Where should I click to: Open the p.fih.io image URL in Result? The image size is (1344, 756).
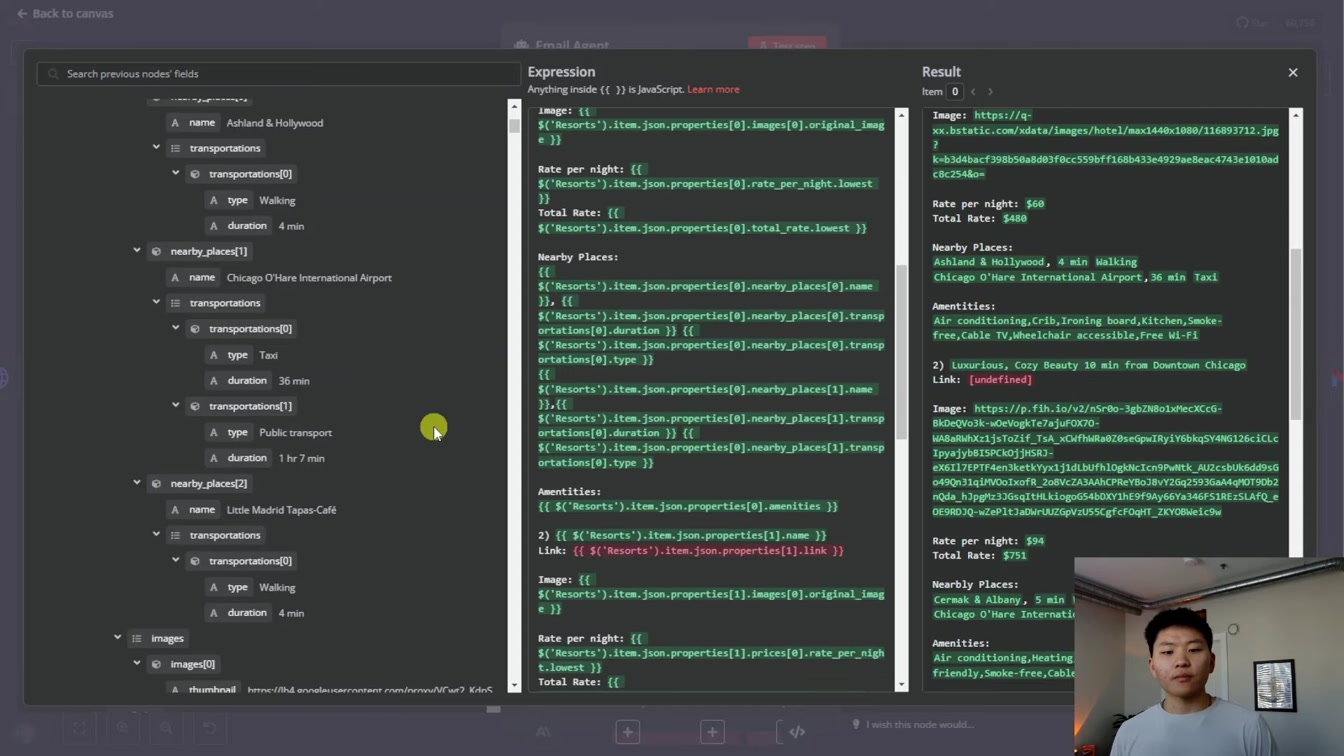[x=1105, y=460]
